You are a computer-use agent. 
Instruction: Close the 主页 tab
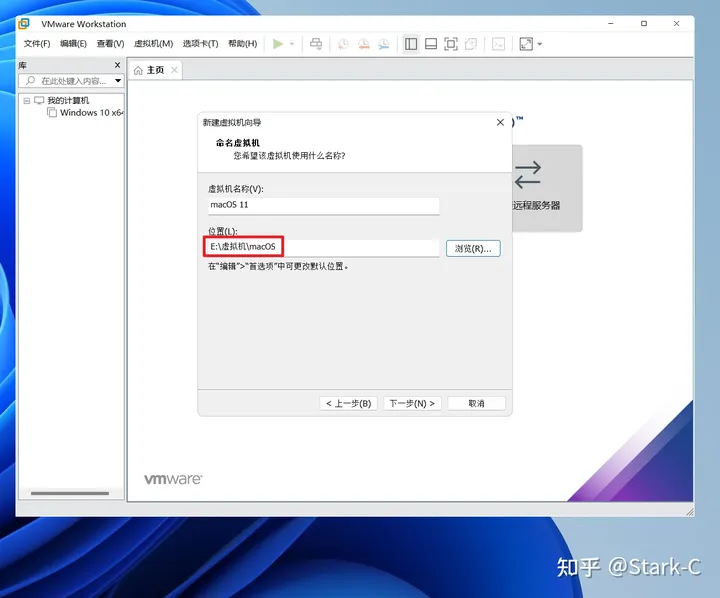174,70
